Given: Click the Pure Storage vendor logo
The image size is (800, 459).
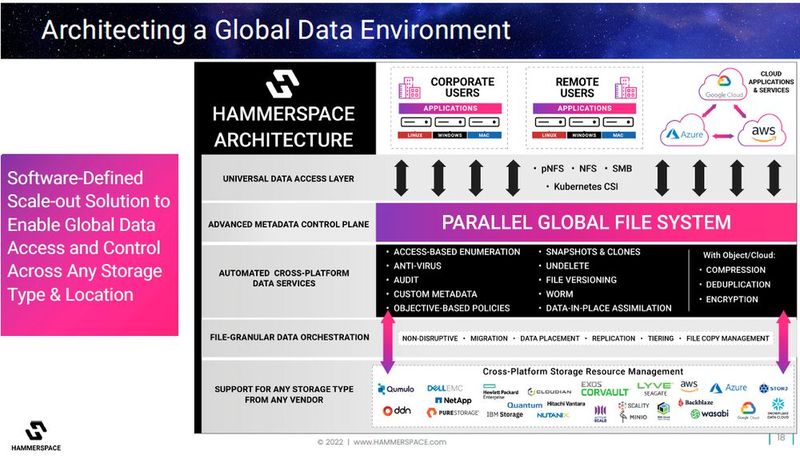Looking at the screenshot, I should (453, 413).
